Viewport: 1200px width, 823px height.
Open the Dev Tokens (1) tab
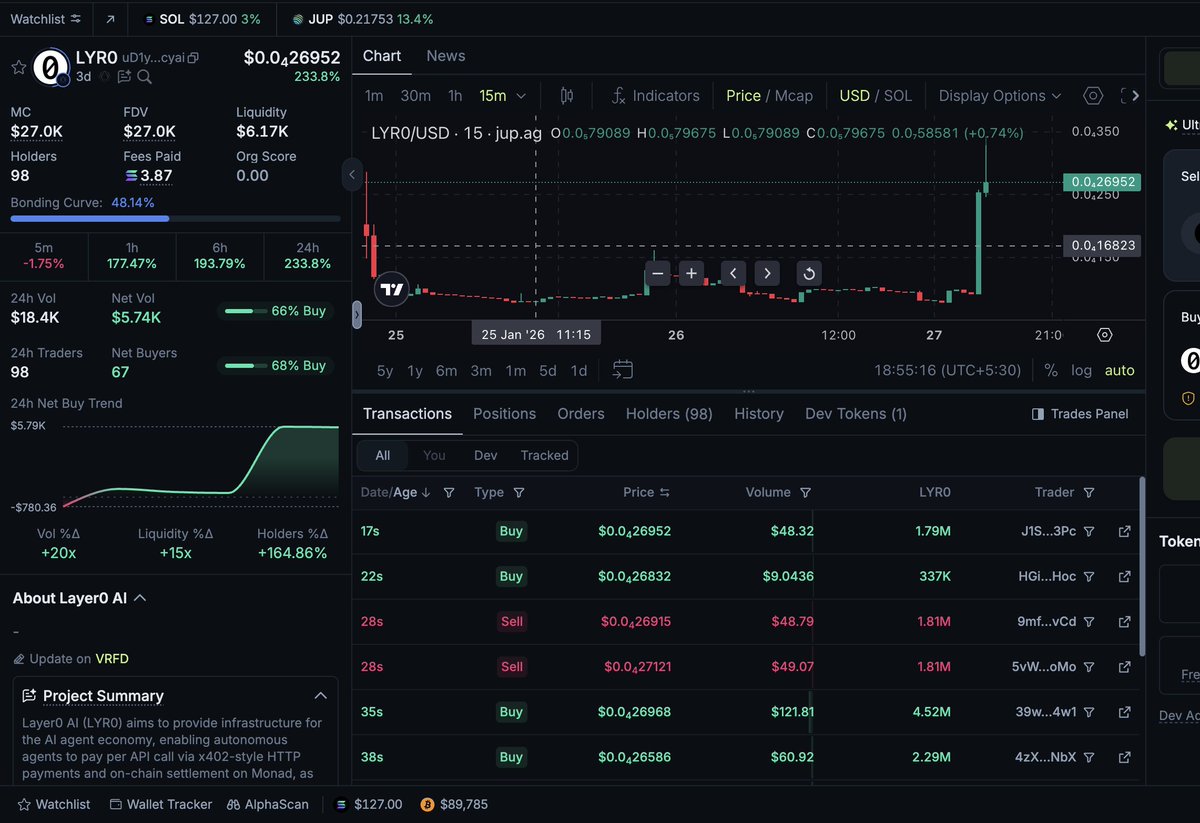tap(856, 414)
